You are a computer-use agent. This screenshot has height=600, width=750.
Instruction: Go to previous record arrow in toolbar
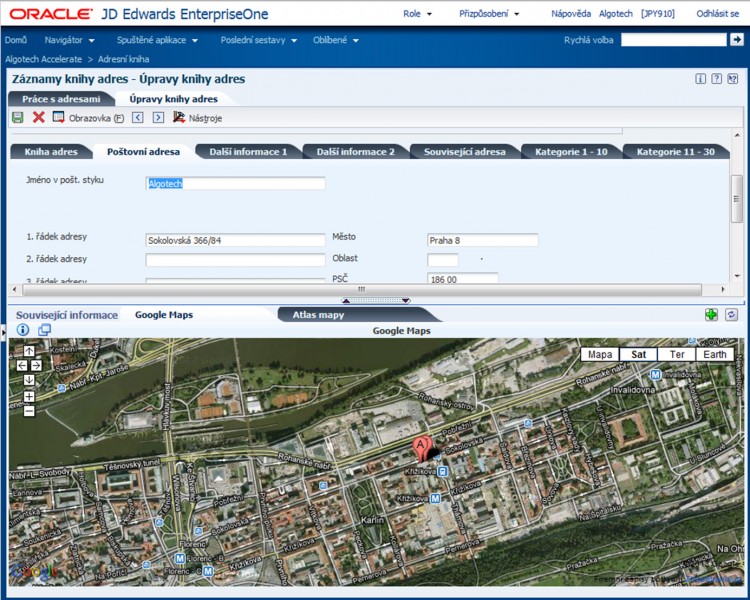pos(138,118)
